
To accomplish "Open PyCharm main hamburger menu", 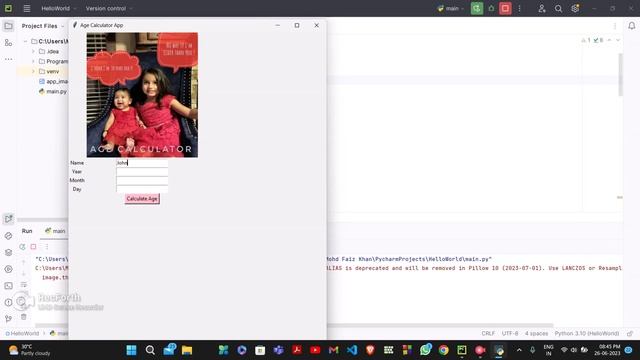I will coord(27,8).
